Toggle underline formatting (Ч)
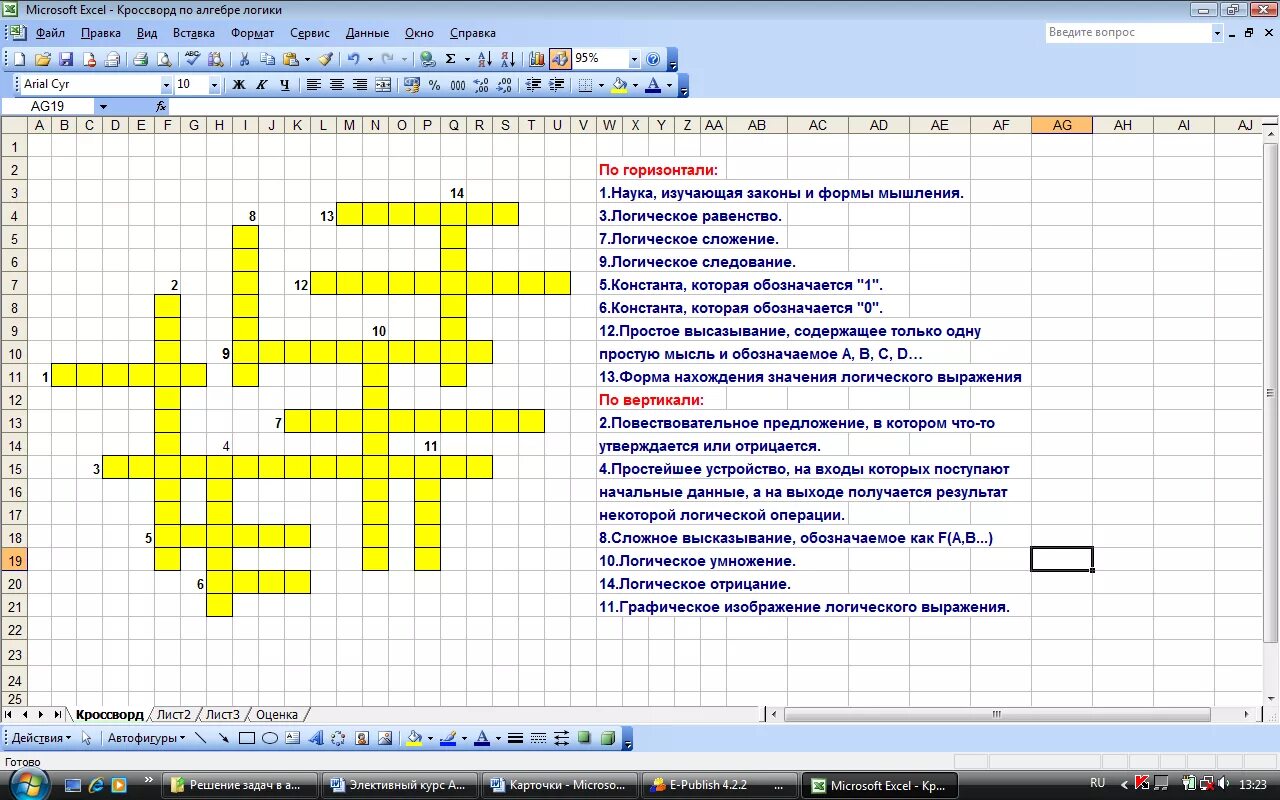 [285, 85]
